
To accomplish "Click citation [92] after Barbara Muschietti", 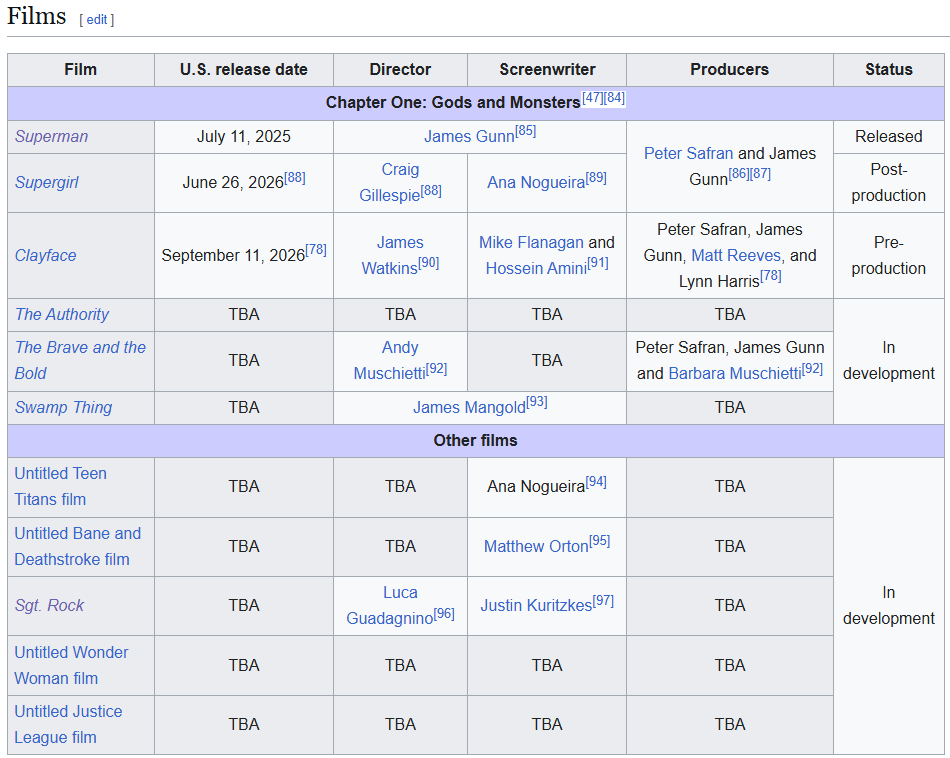I will 812,368.
